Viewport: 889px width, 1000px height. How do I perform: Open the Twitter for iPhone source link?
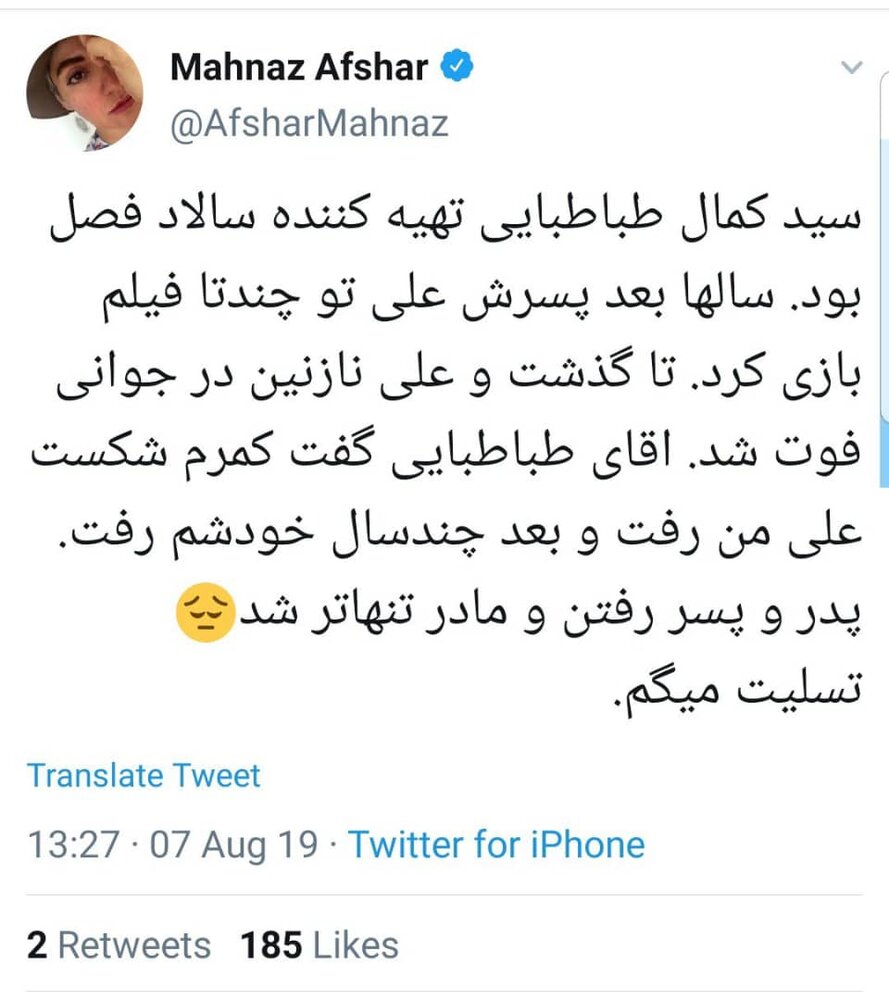click(x=496, y=844)
